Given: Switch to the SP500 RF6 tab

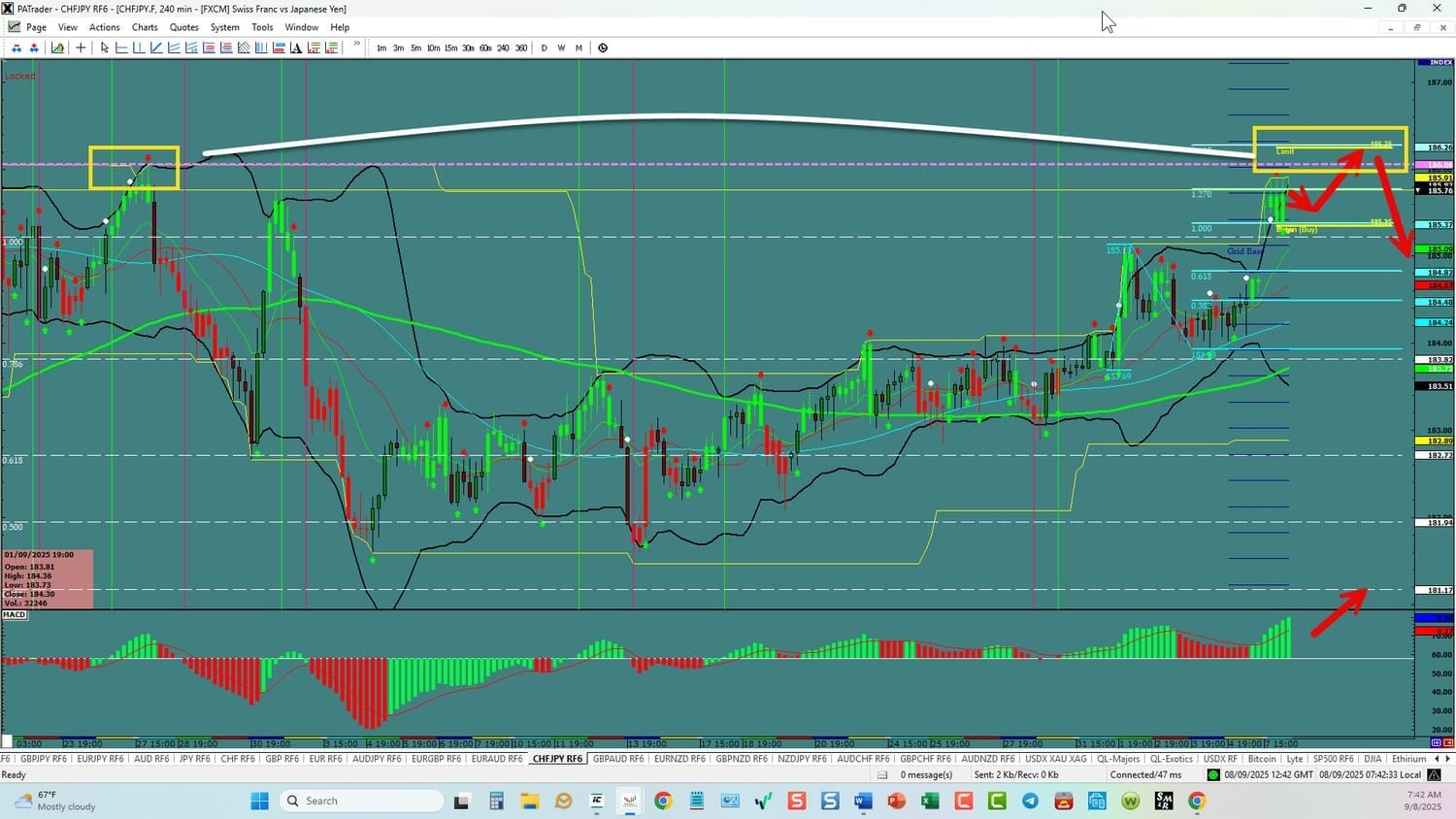Looking at the screenshot, I should pos(1333,759).
